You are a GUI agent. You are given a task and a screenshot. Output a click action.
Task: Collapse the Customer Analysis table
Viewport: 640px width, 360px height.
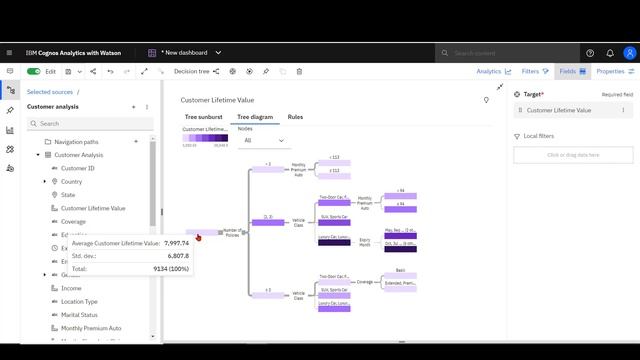coord(38,155)
